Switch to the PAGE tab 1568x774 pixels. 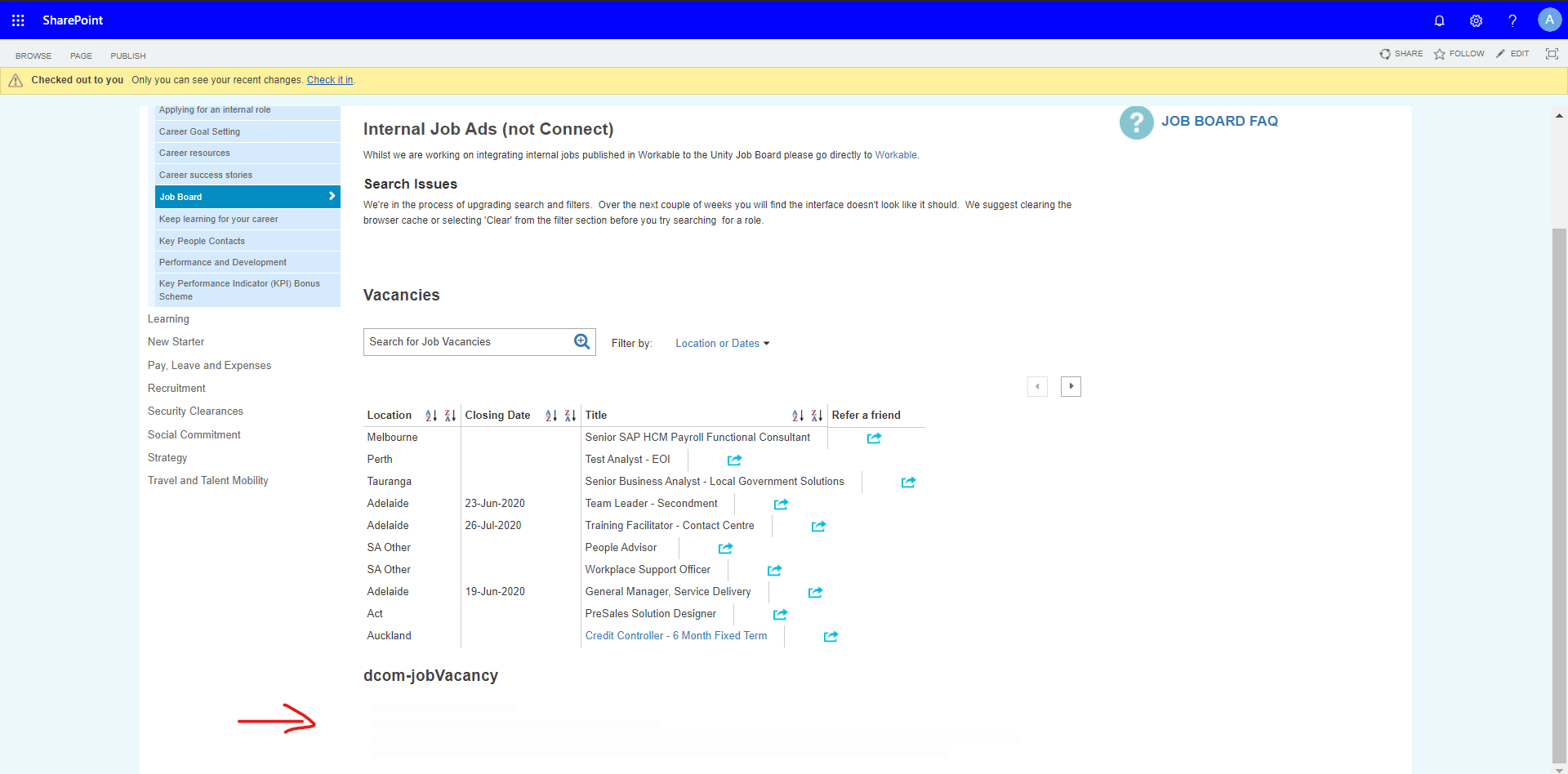(x=81, y=56)
